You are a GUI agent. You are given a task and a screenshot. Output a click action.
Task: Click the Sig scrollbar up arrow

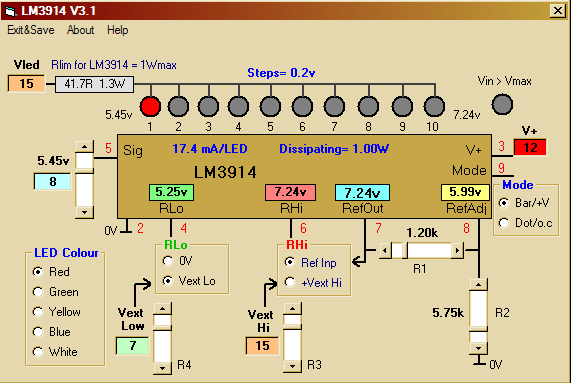point(84,147)
